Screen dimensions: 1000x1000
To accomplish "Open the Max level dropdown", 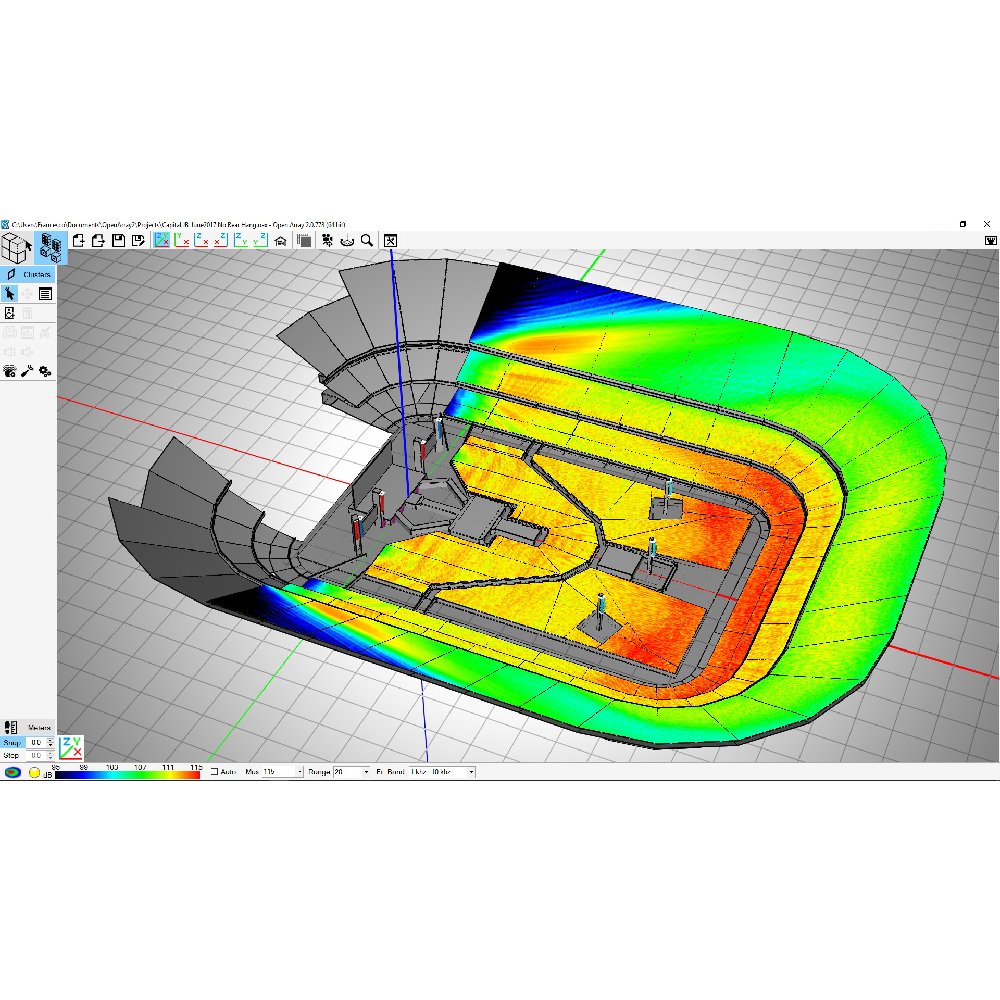I will [x=299, y=772].
